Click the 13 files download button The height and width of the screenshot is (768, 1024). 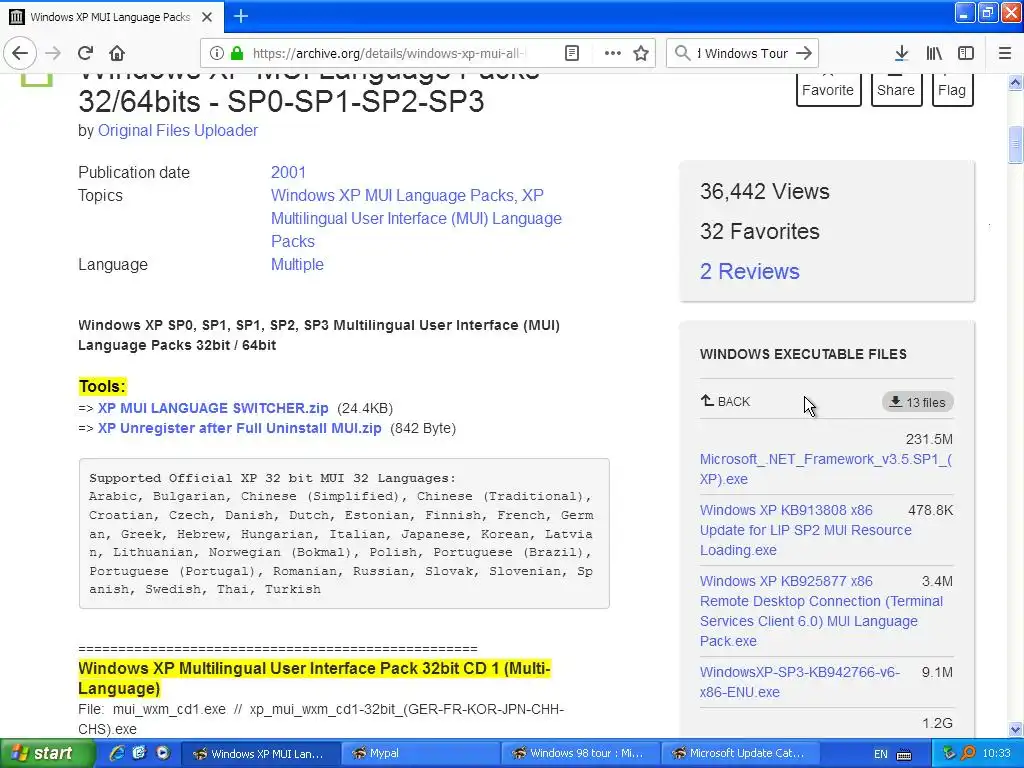[x=918, y=402]
